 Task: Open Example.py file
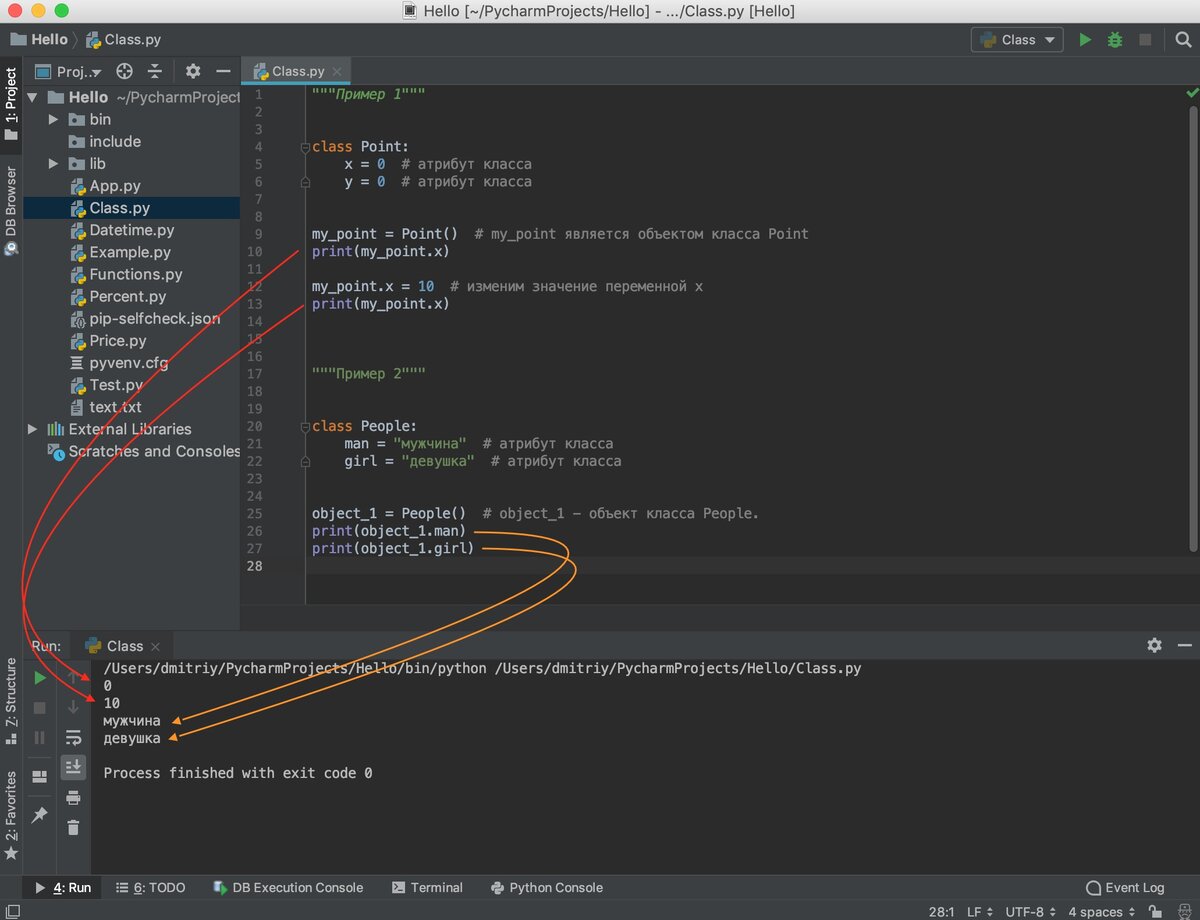(x=130, y=251)
